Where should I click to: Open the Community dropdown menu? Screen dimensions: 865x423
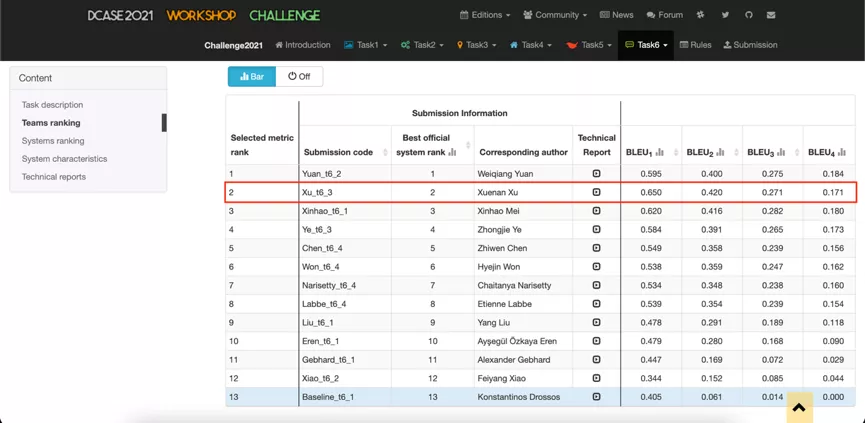(x=555, y=15)
